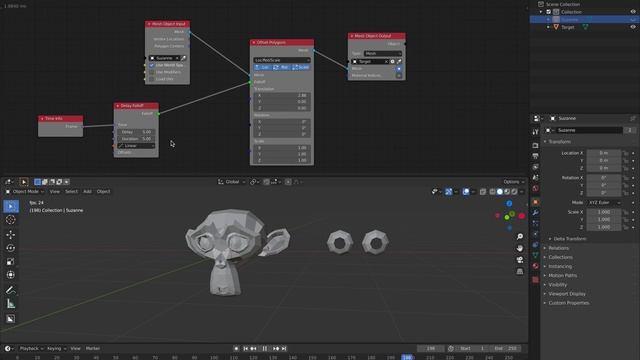Toggle Scale button in Offset Polygon node
This screenshot has width=640, height=360.
[300, 67]
